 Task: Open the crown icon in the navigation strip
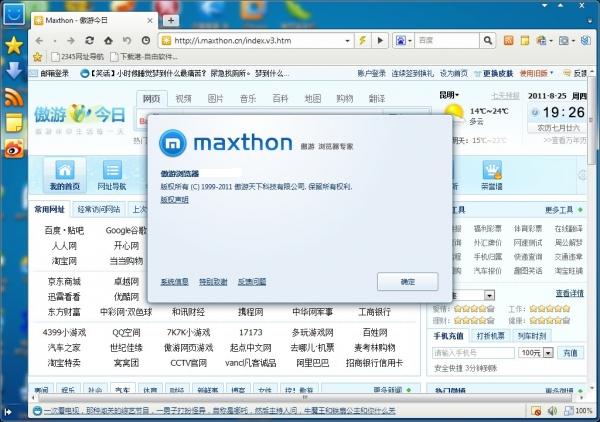(492, 170)
